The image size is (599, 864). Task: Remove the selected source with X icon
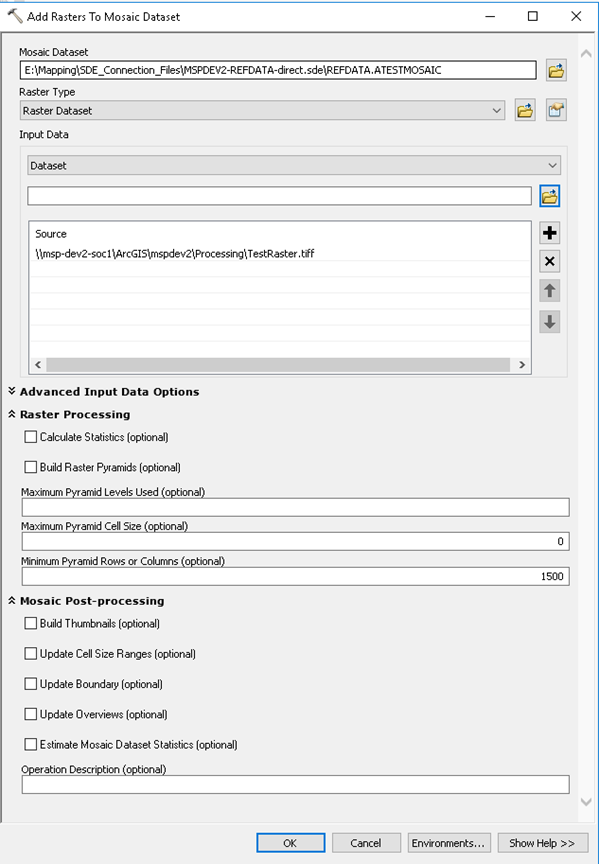coord(549,262)
